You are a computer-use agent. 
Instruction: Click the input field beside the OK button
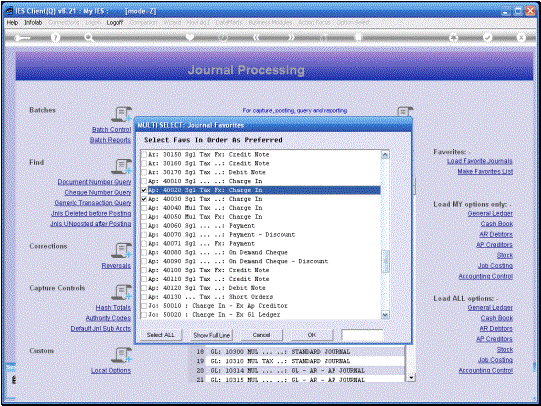tap(362, 335)
